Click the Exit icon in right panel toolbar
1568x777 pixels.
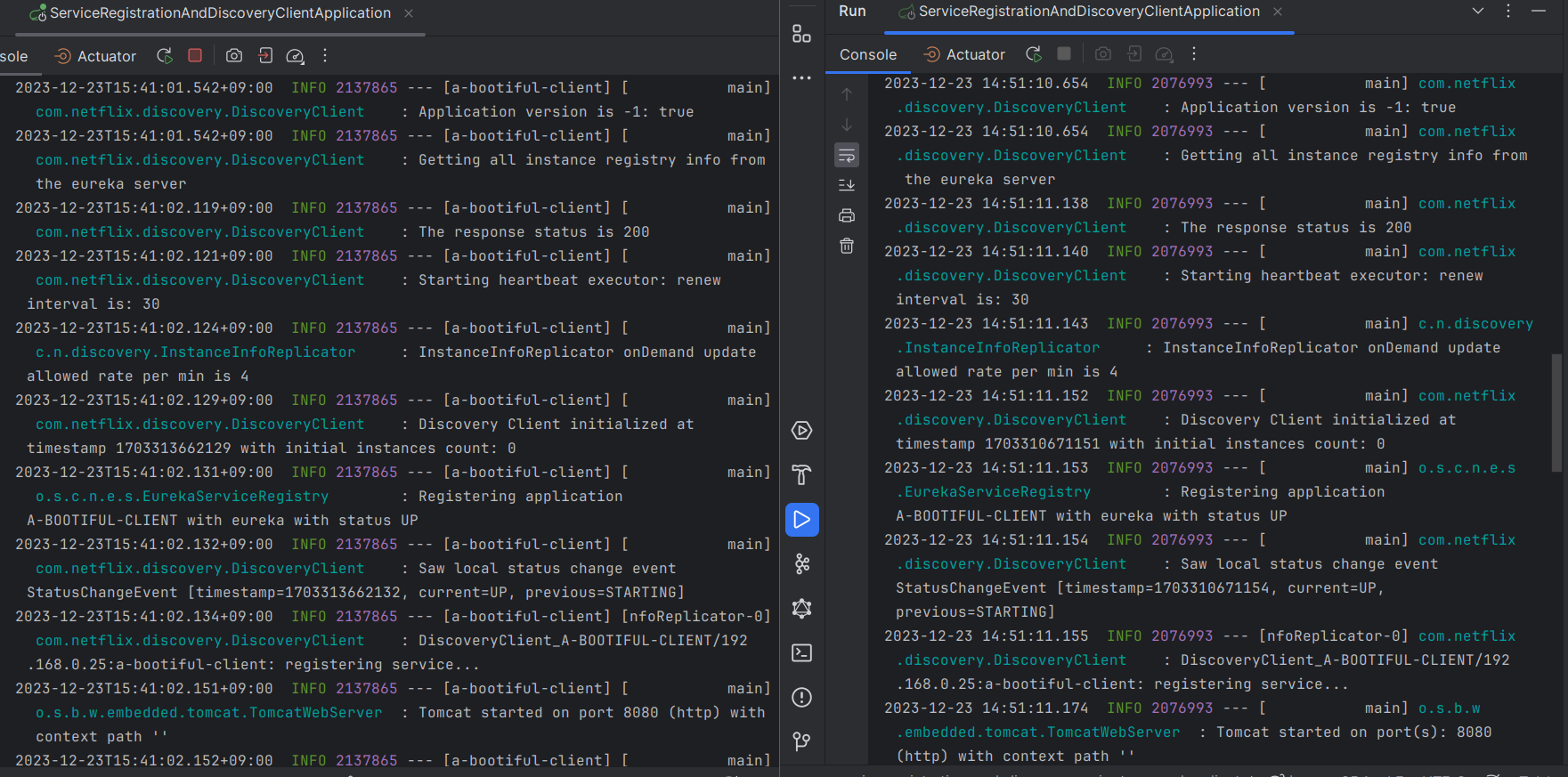1134,54
